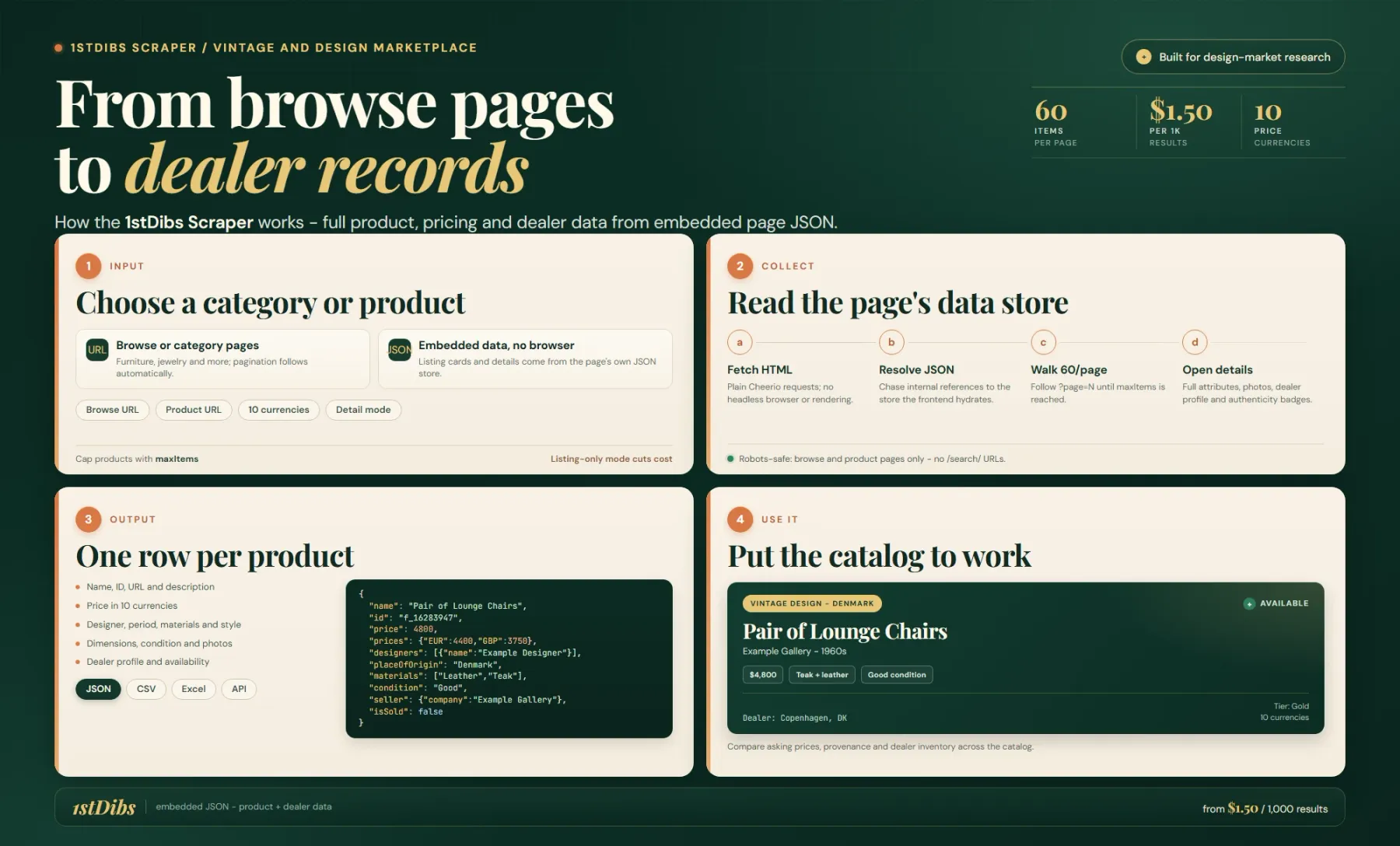Click the Good condition tag
Viewport: 1400px width, 846px height.
[897, 675]
